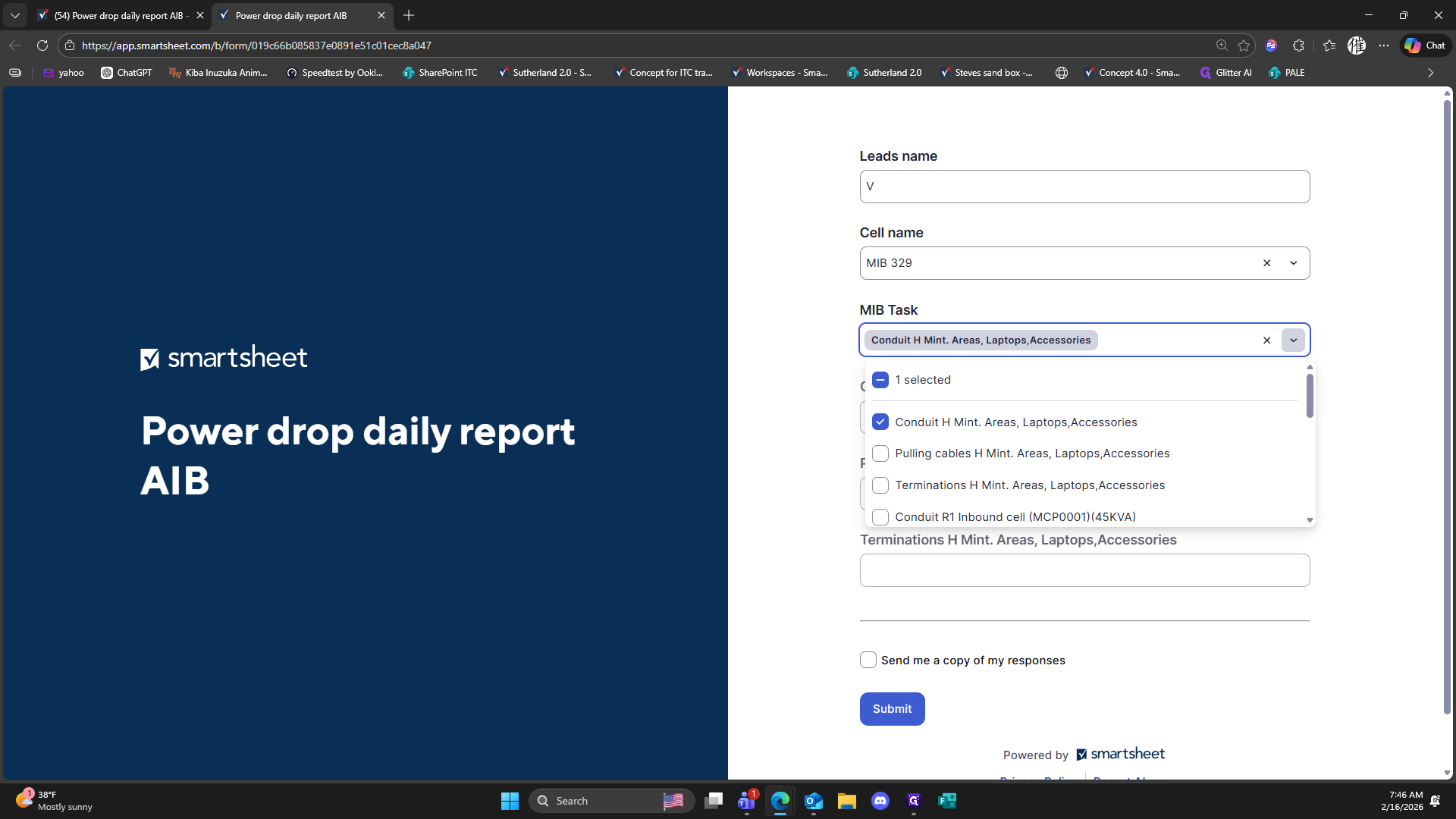Image resolution: width=1456 pixels, height=819 pixels.
Task: Expand the Cell name dropdown arrow
Action: tap(1293, 263)
